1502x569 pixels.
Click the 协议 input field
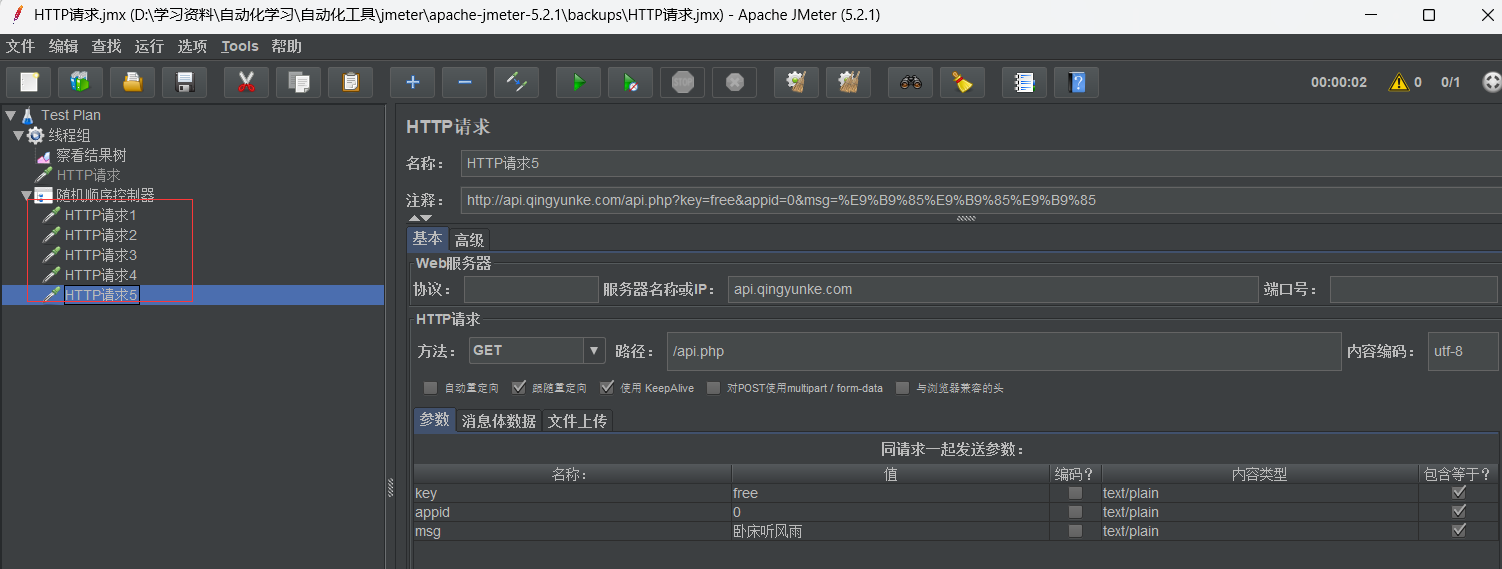coord(531,289)
